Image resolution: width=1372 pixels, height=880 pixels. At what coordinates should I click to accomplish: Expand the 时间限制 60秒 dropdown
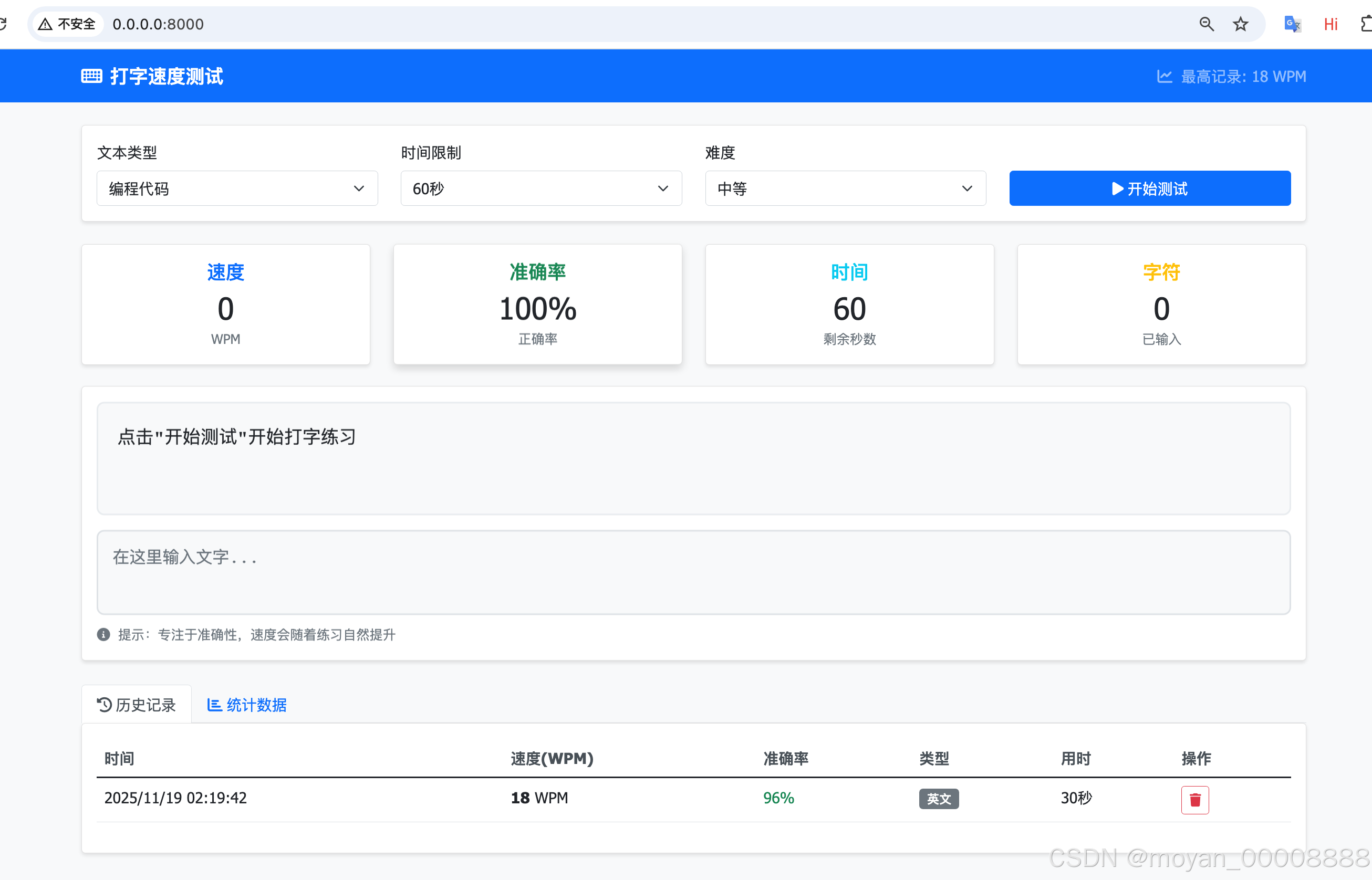click(541, 188)
